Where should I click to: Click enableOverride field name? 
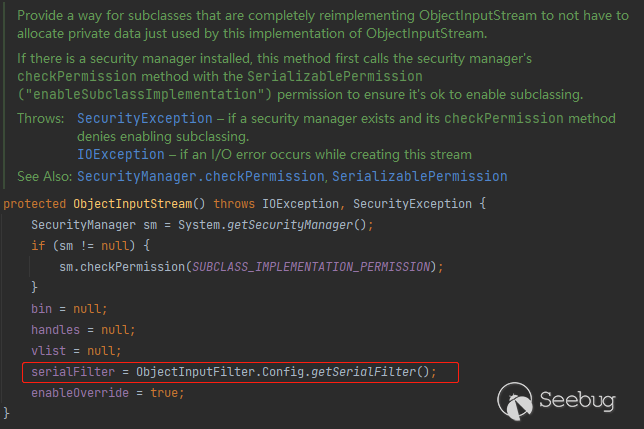[80, 392]
